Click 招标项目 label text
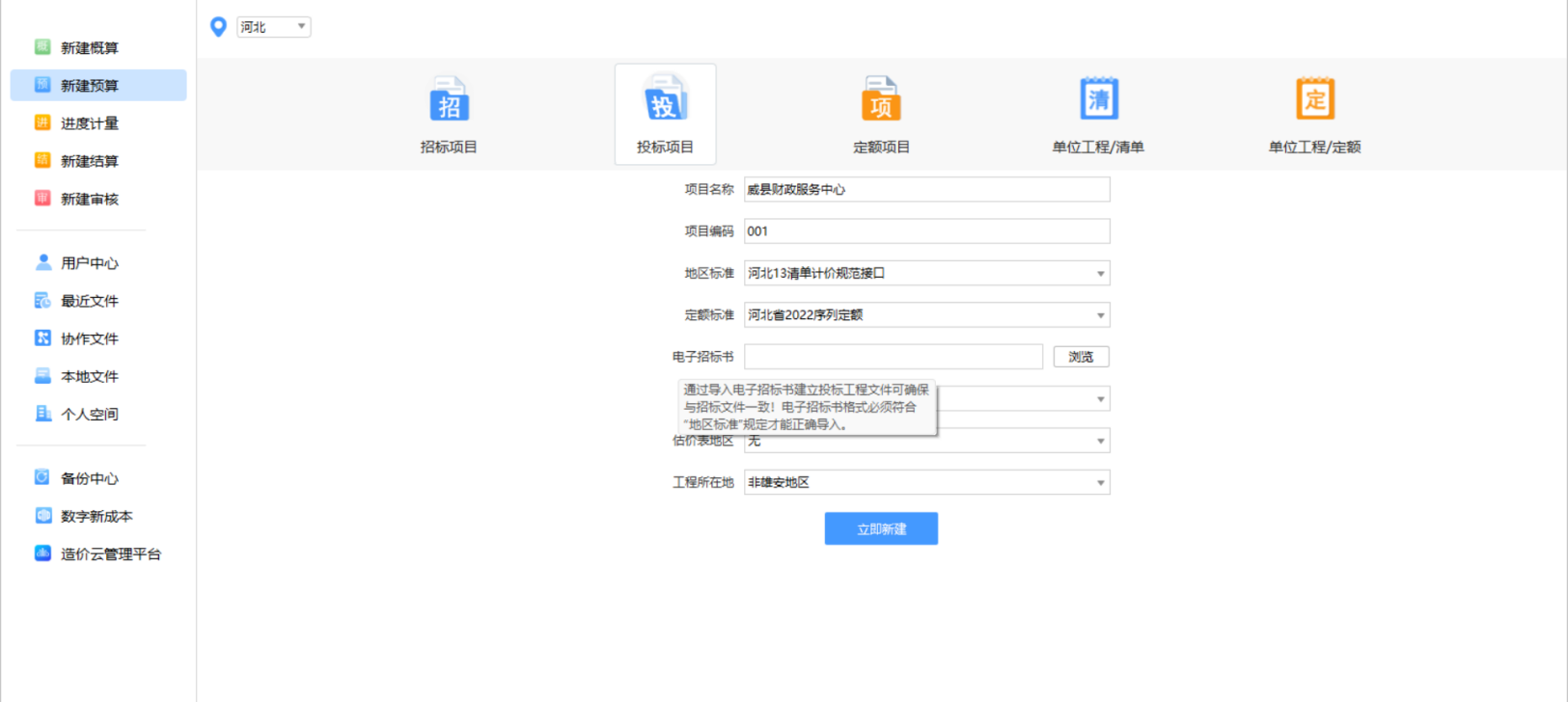This screenshot has width=1568, height=702. (449, 147)
